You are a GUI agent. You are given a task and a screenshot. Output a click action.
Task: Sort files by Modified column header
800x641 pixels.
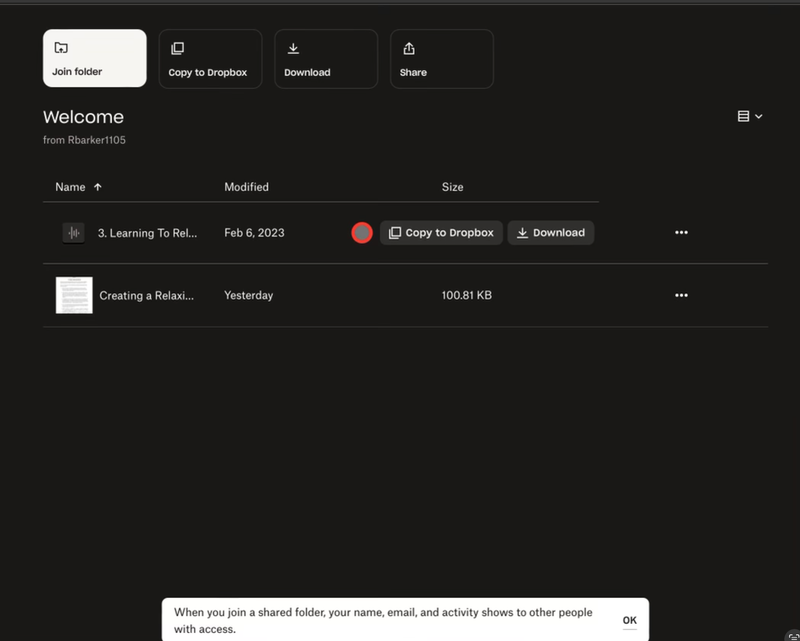(246, 187)
